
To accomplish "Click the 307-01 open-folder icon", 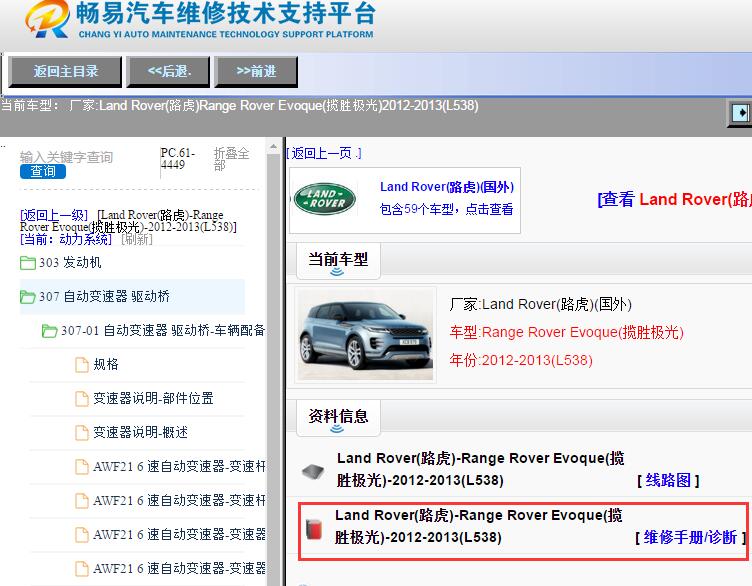I will [x=50, y=331].
